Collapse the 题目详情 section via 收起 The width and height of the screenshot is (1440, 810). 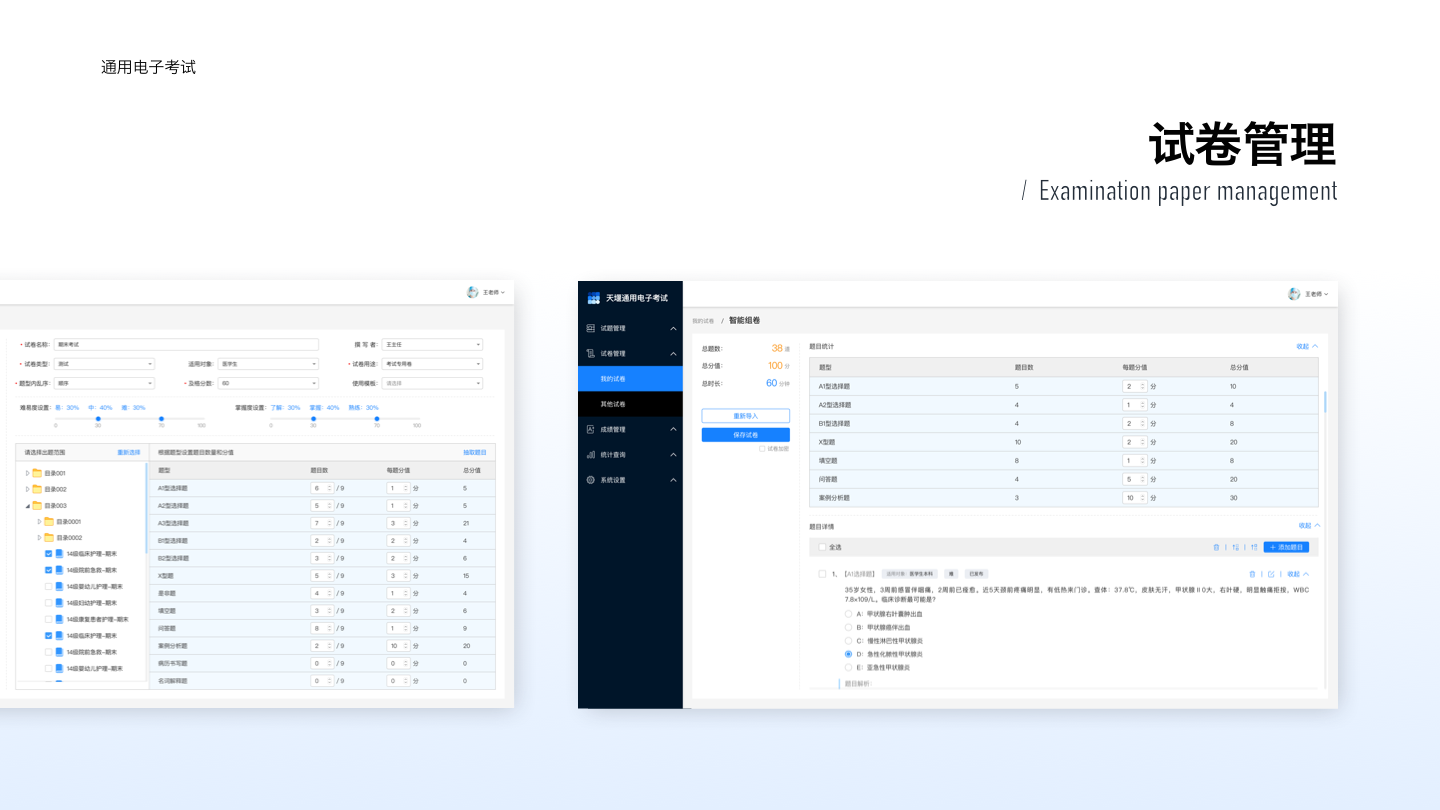click(x=1309, y=525)
